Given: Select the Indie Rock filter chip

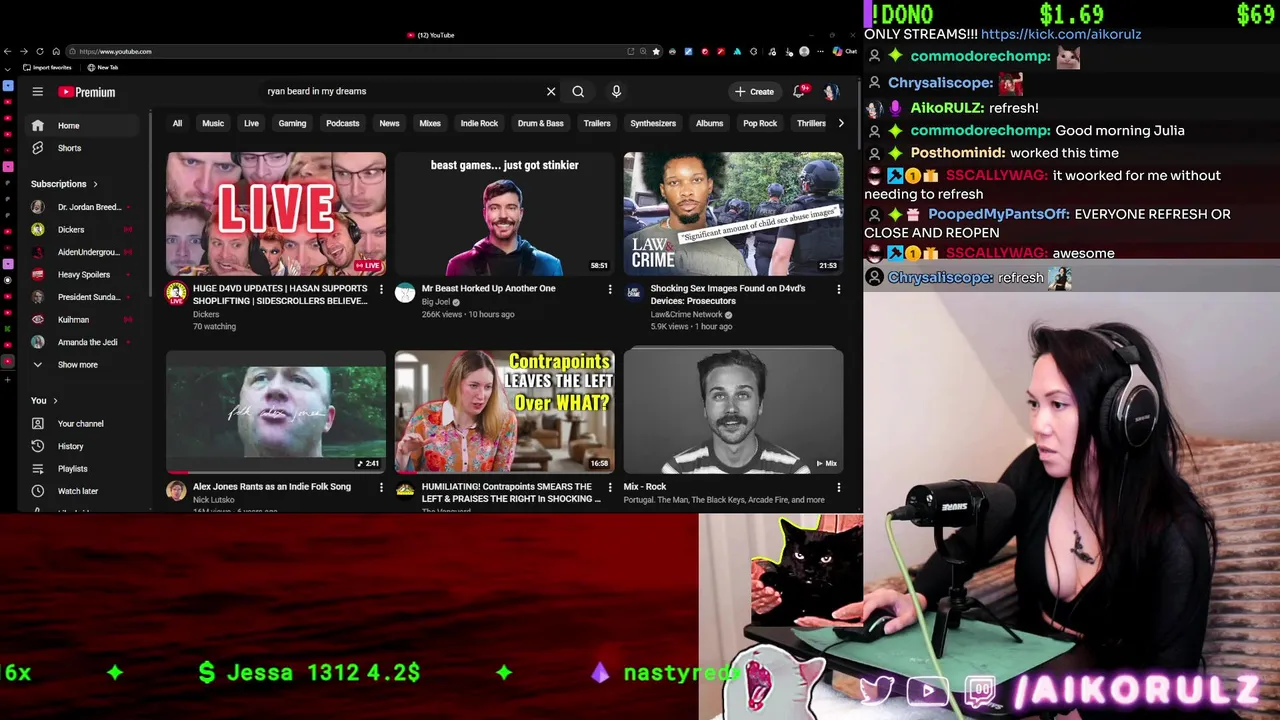Looking at the screenshot, I should click(479, 123).
